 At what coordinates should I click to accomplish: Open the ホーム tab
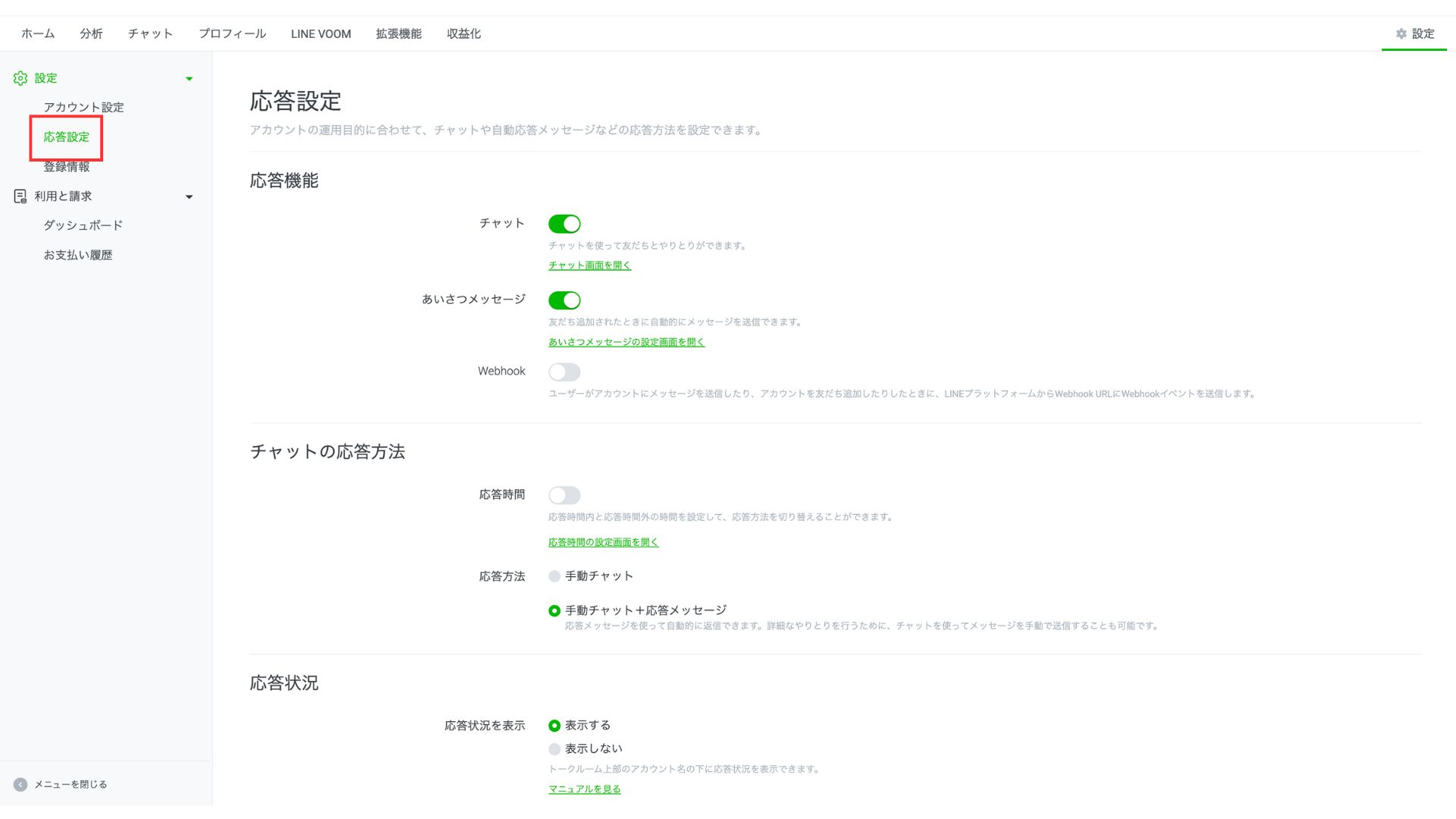[x=38, y=34]
